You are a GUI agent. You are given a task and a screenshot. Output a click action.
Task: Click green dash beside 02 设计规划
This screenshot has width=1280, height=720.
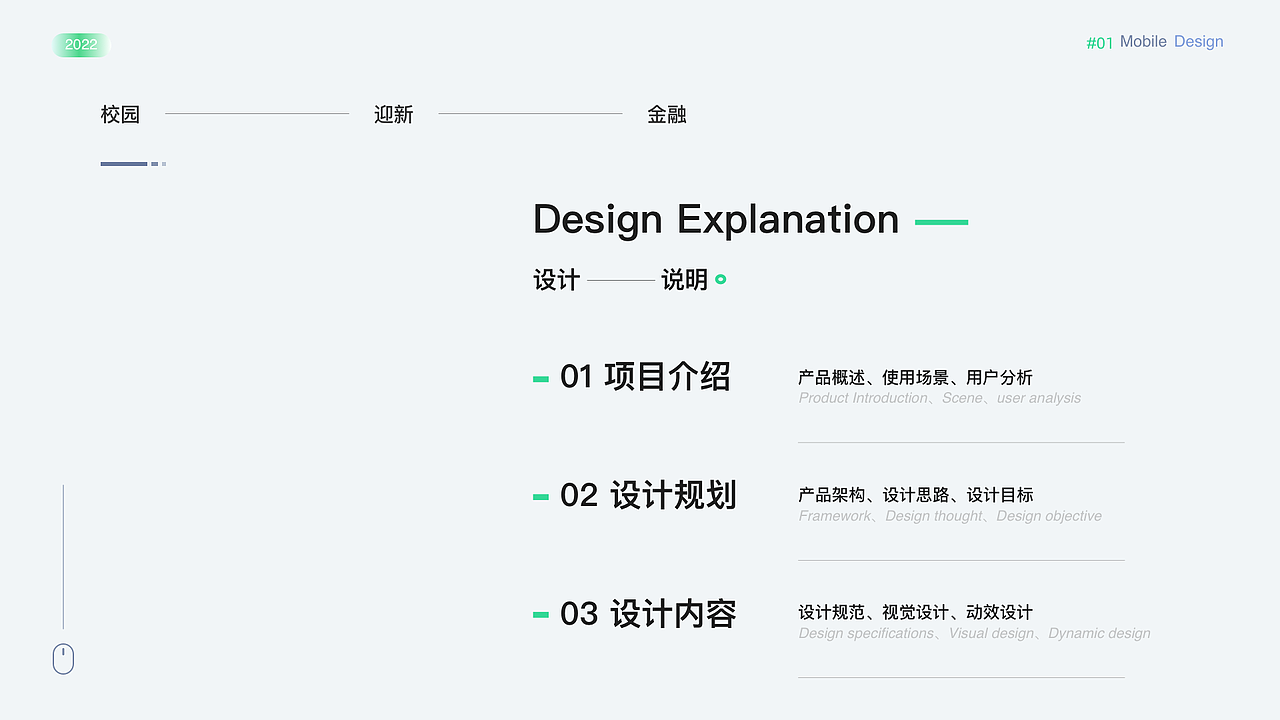(541, 497)
